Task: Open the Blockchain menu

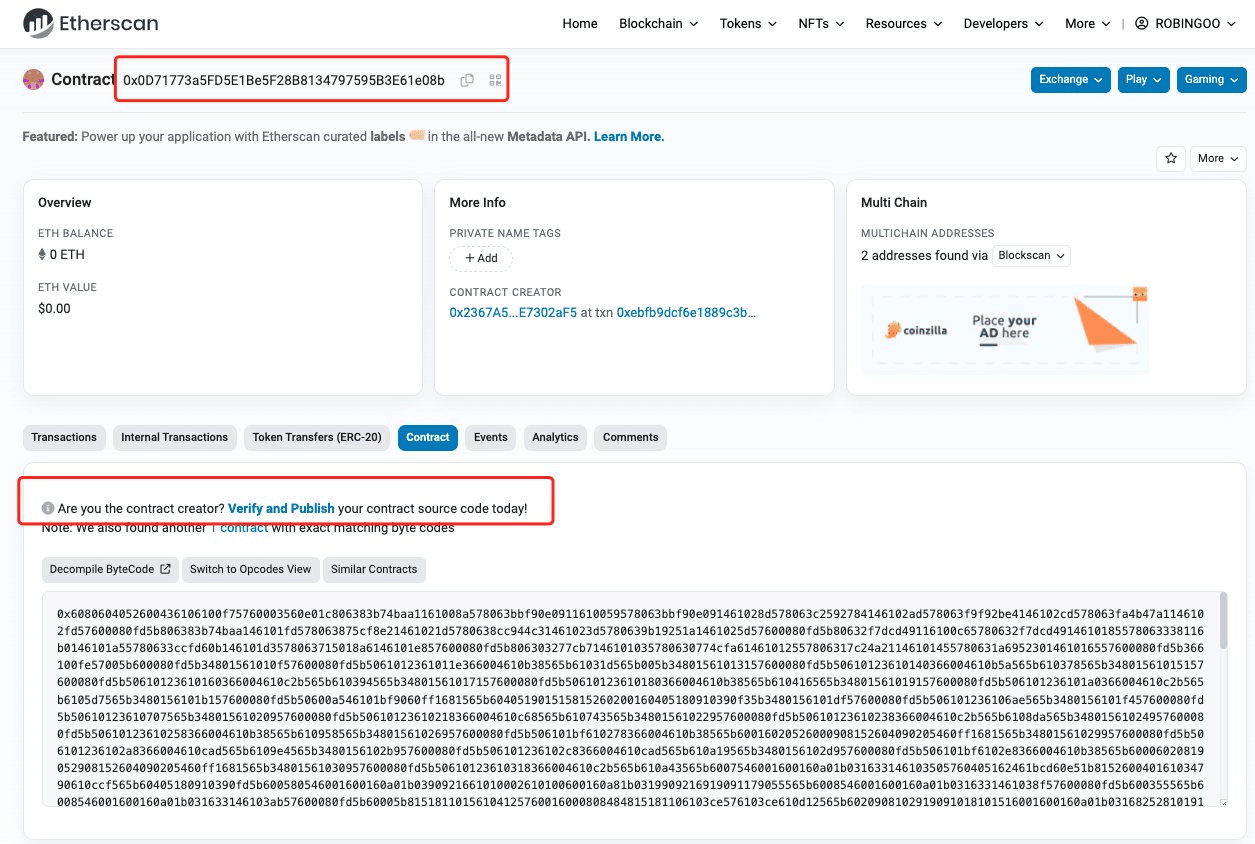Action: (x=659, y=23)
